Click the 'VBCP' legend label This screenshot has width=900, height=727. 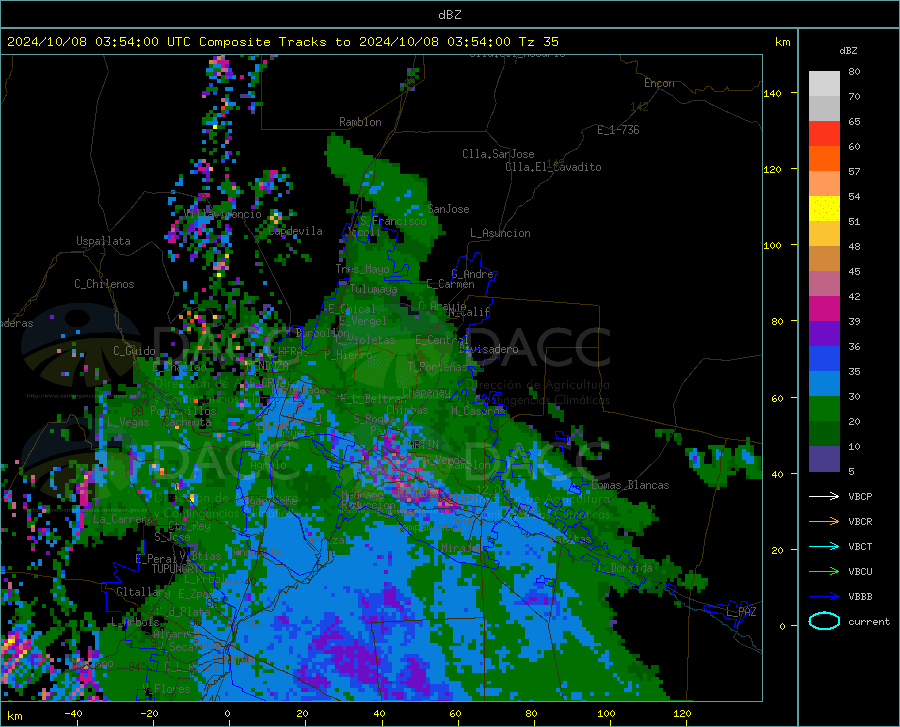860,496
